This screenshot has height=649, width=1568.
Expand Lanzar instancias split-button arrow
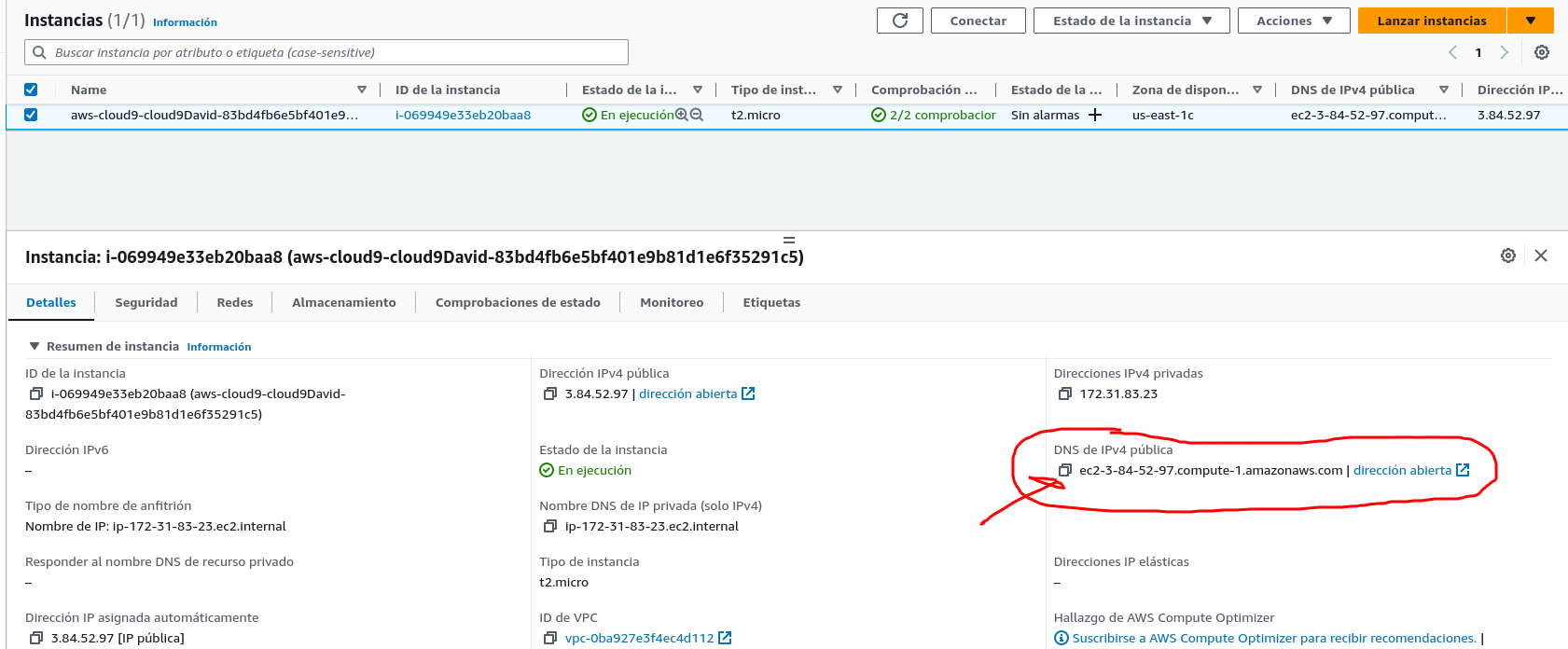click(x=1530, y=21)
